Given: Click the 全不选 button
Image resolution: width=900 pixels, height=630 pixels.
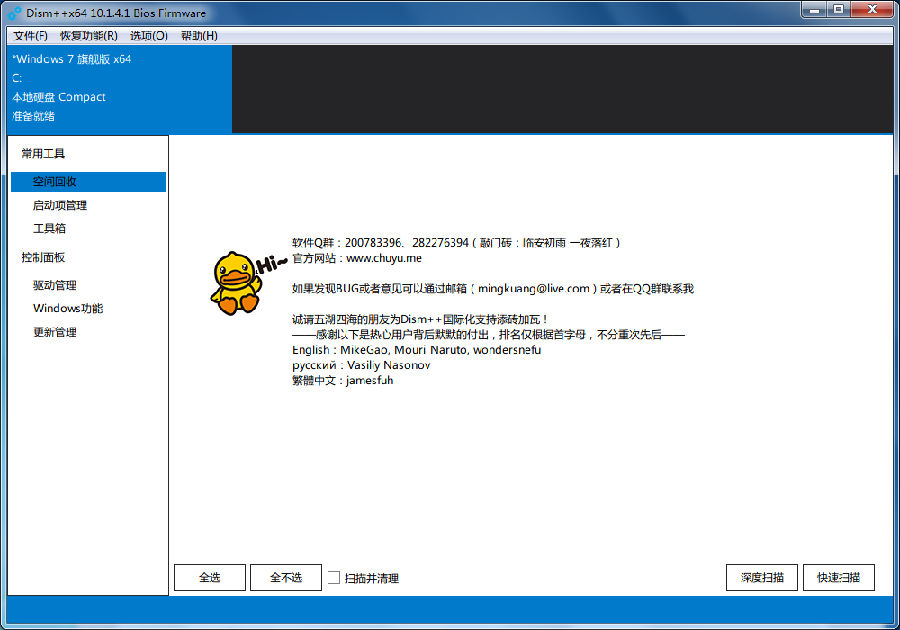Looking at the screenshot, I should tap(286, 577).
